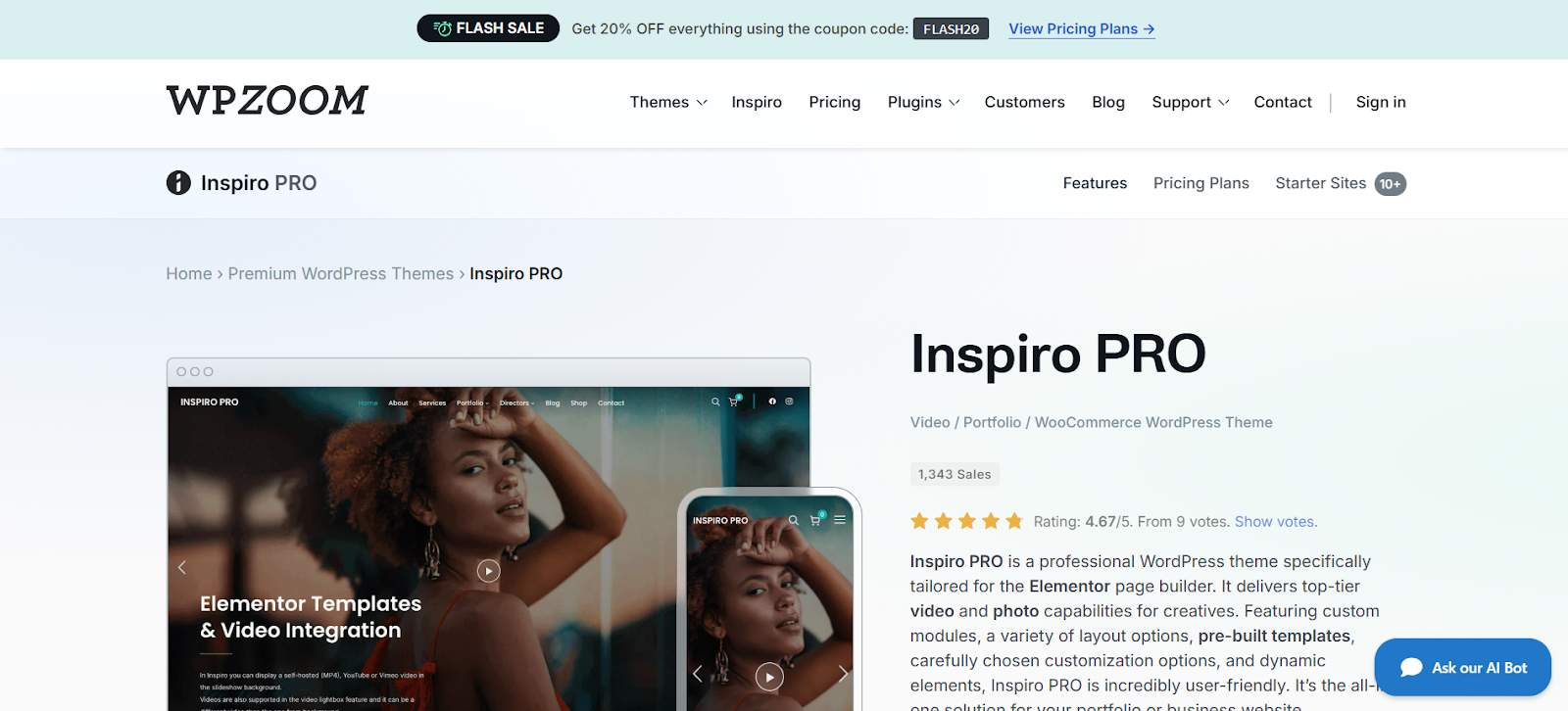The width and height of the screenshot is (1568, 711).
Task: Click the WPZOOM logo
Action: pyautogui.click(x=267, y=101)
